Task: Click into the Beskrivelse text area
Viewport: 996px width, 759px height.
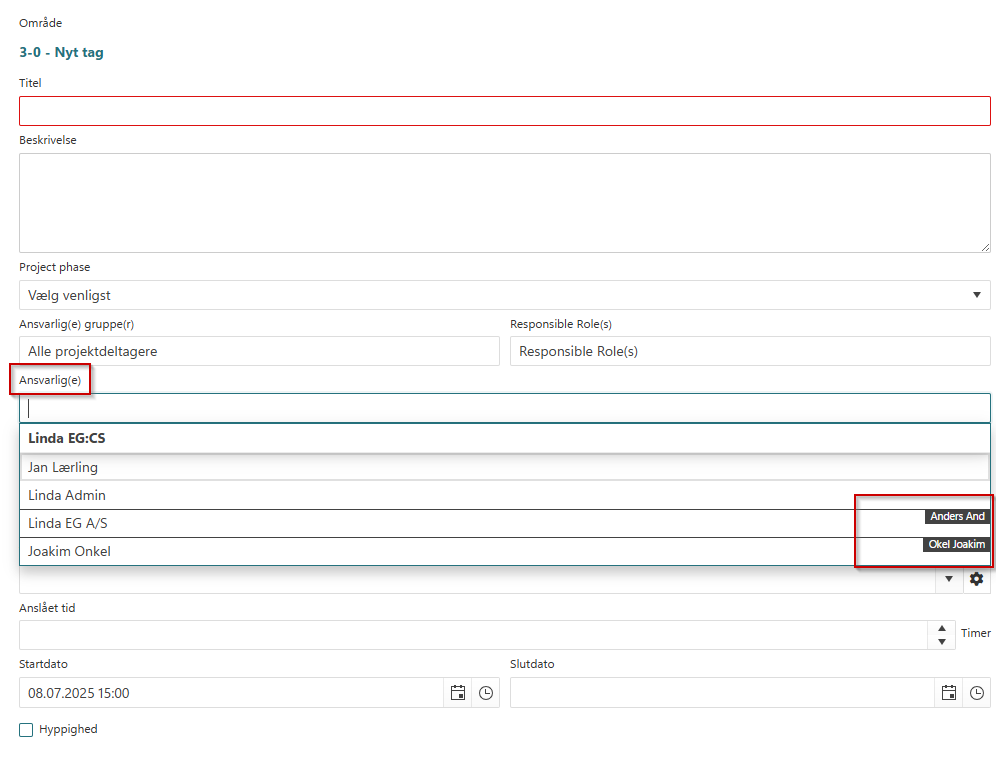Action: coord(504,202)
